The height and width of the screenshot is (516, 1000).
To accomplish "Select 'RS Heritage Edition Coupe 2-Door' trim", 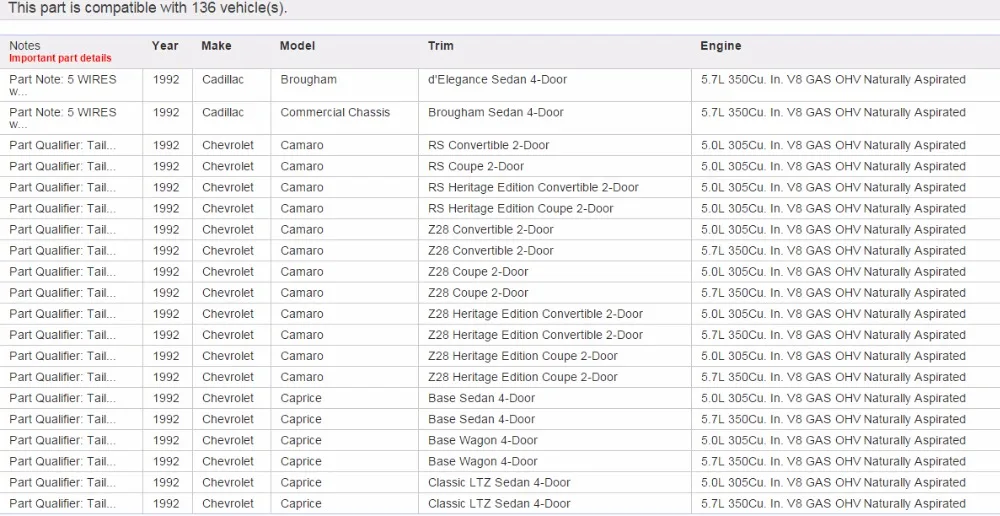I will click(x=520, y=209).
